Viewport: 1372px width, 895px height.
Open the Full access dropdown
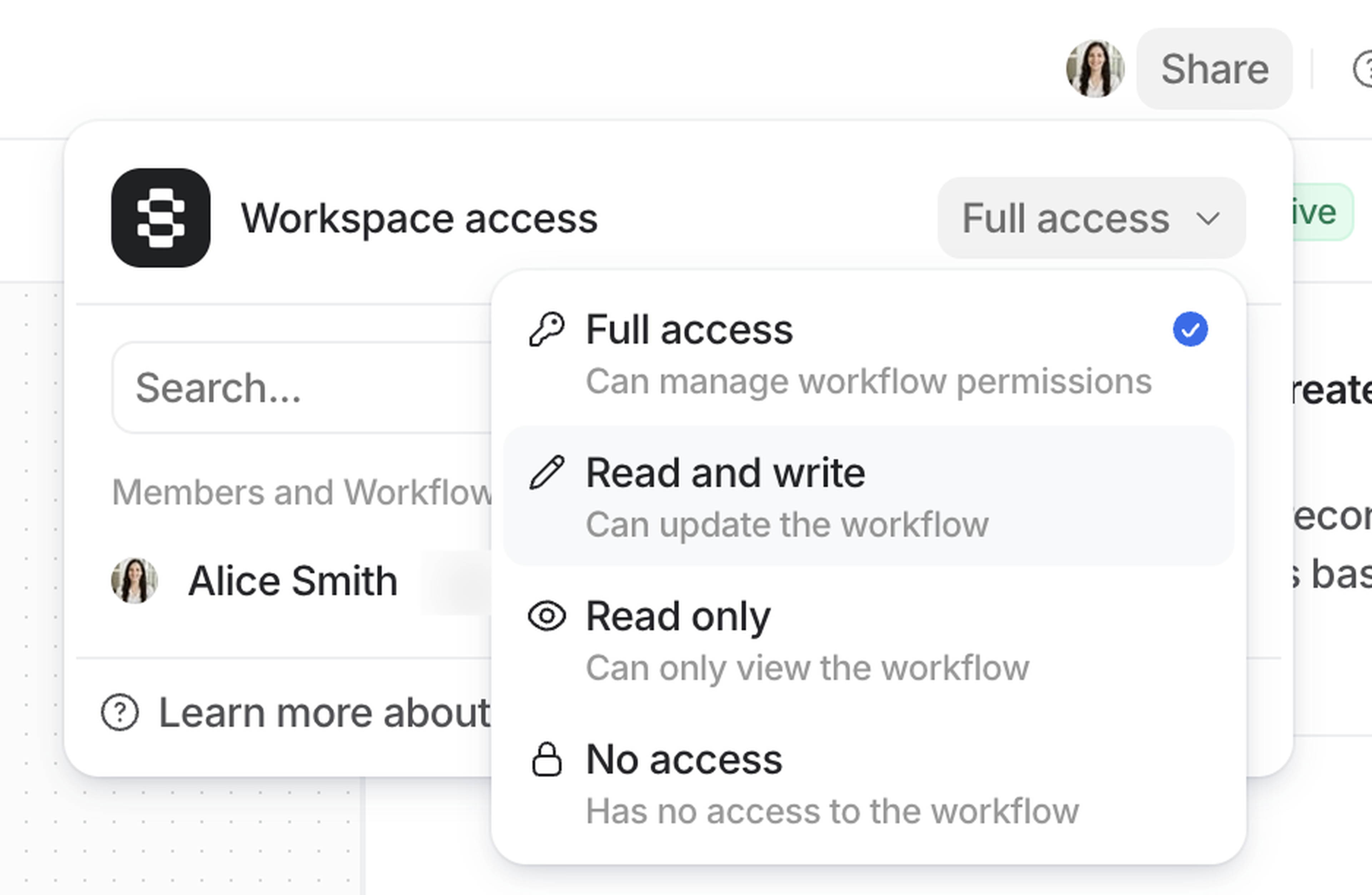pyautogui.click(x=1089, y=218)
